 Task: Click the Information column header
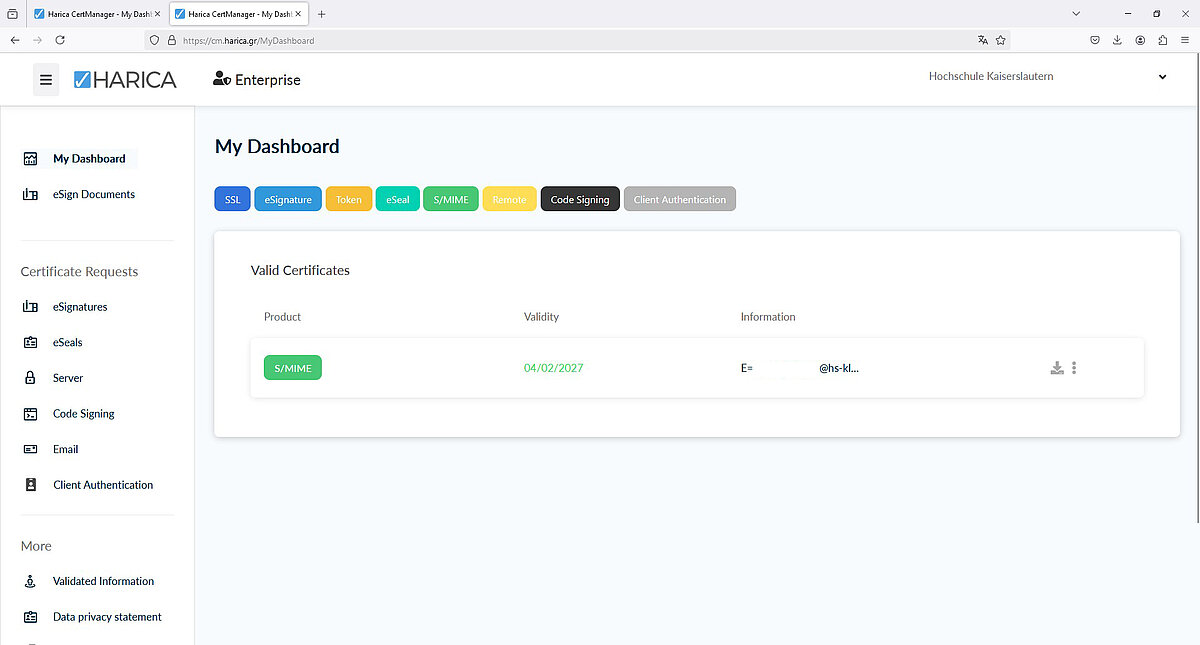pyautogui.click(x=768, y=317)
